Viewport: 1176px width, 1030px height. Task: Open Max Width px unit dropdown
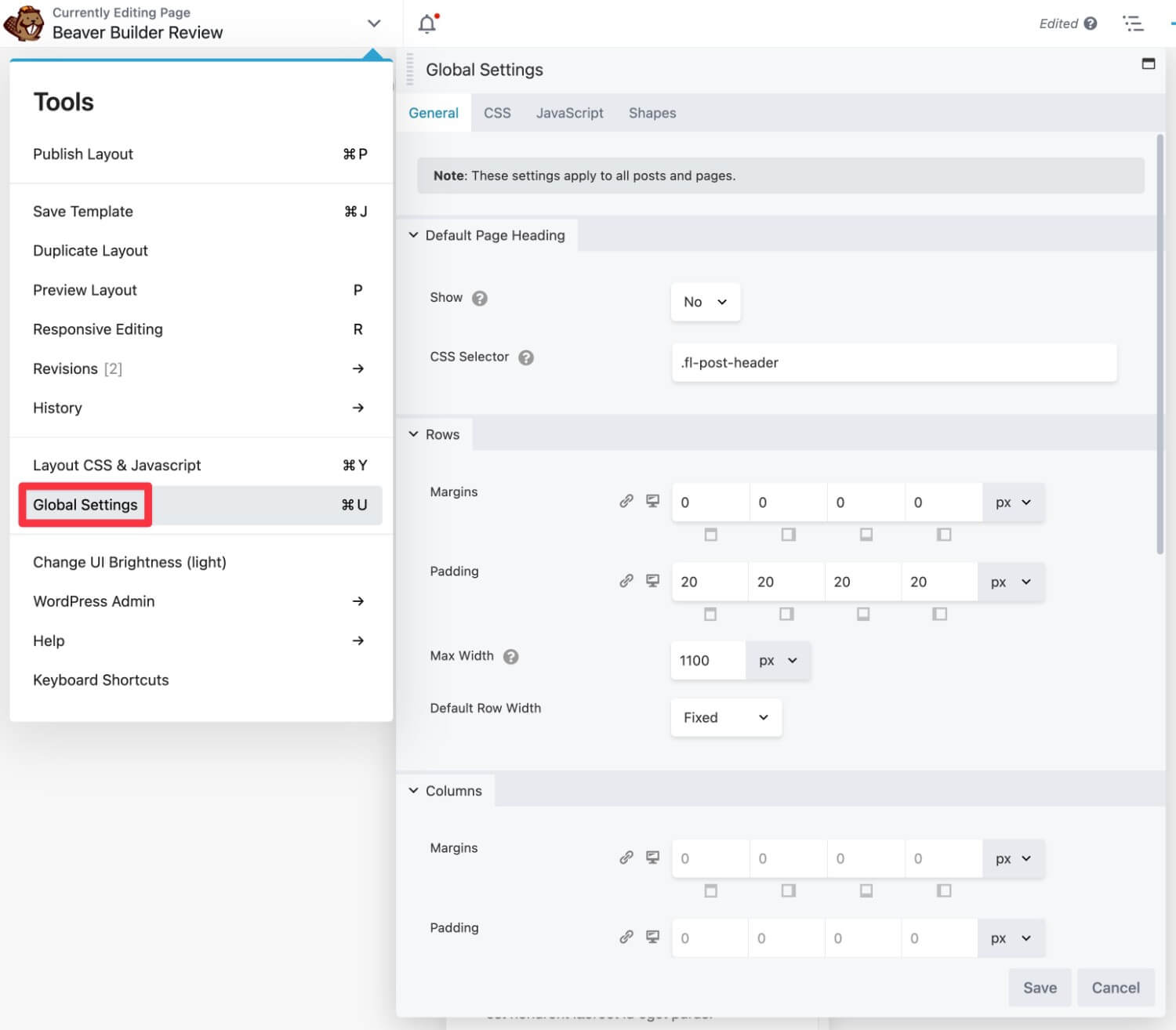(778, 661)
